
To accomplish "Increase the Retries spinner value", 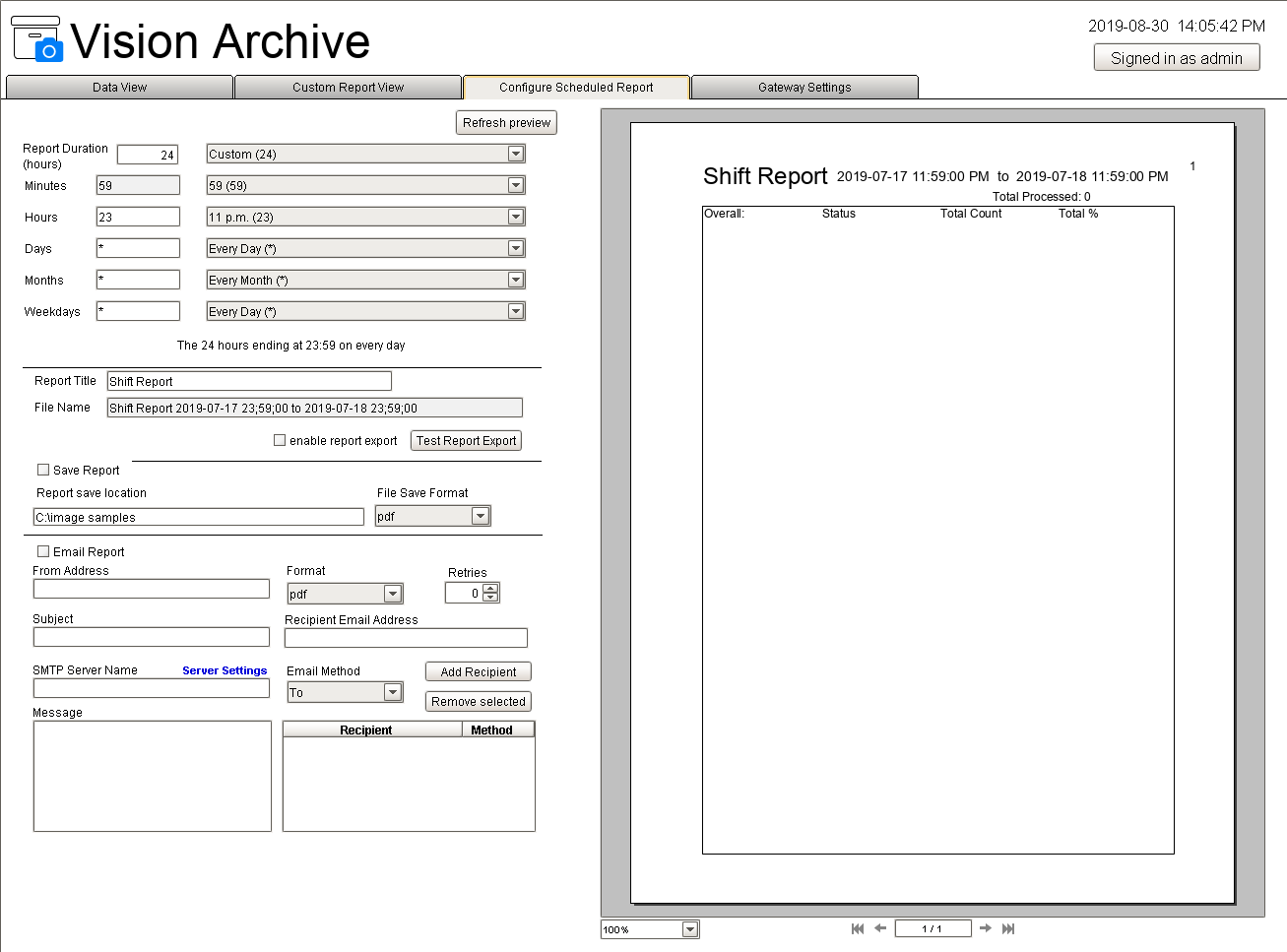I will click(x=490, y=589).
